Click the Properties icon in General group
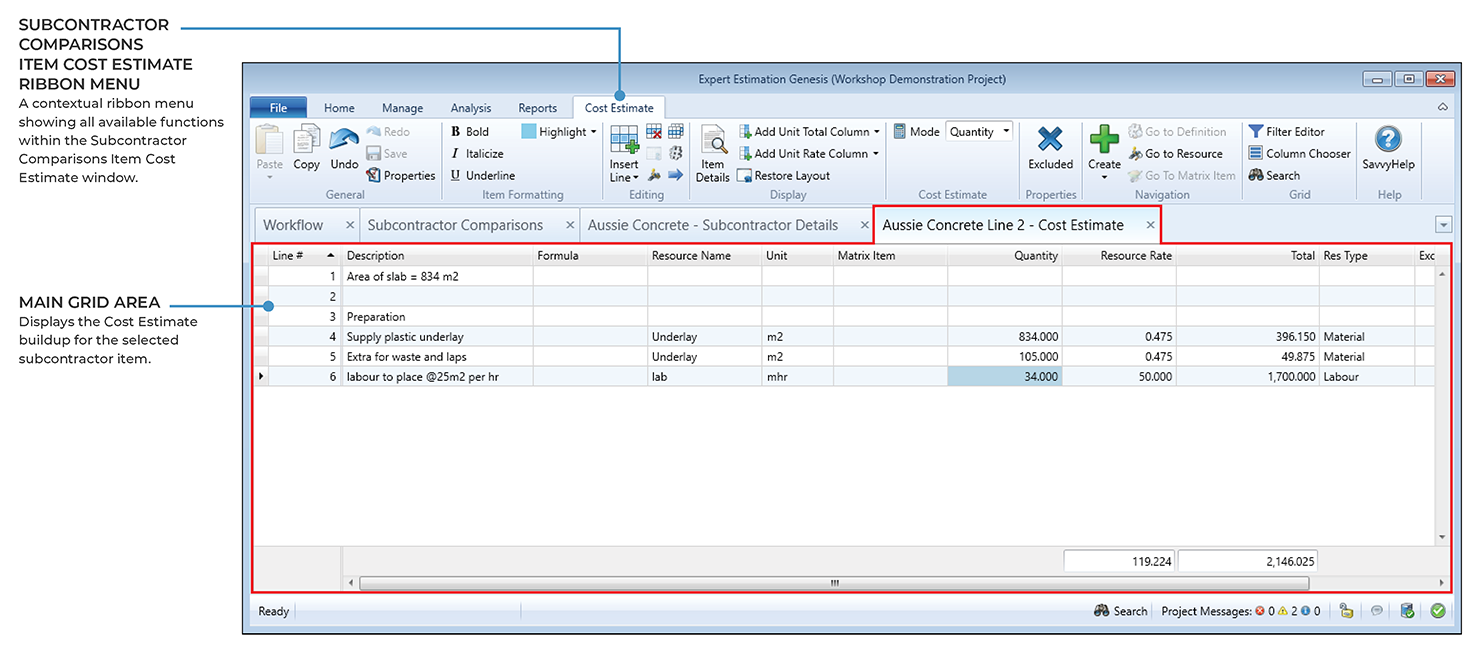The image size is (1480, 653). 374,175
